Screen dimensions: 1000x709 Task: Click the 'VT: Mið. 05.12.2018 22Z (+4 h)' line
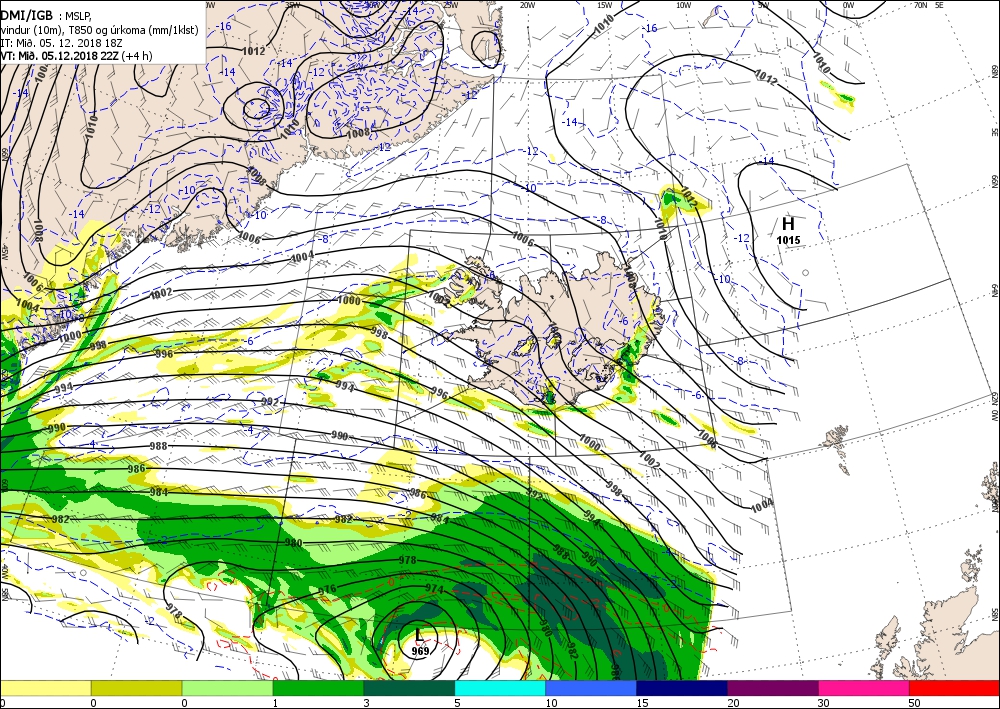pos(75,55)
